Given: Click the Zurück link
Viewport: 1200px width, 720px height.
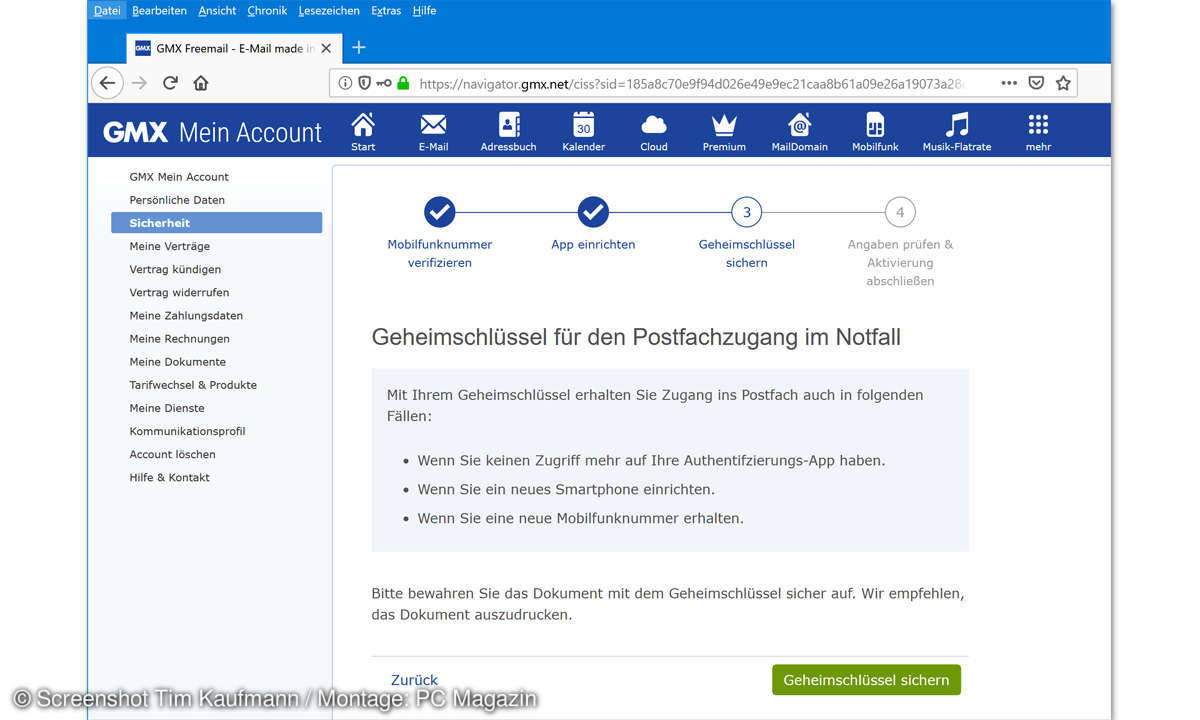Looking at the screenshot, I should pos(414,680).
